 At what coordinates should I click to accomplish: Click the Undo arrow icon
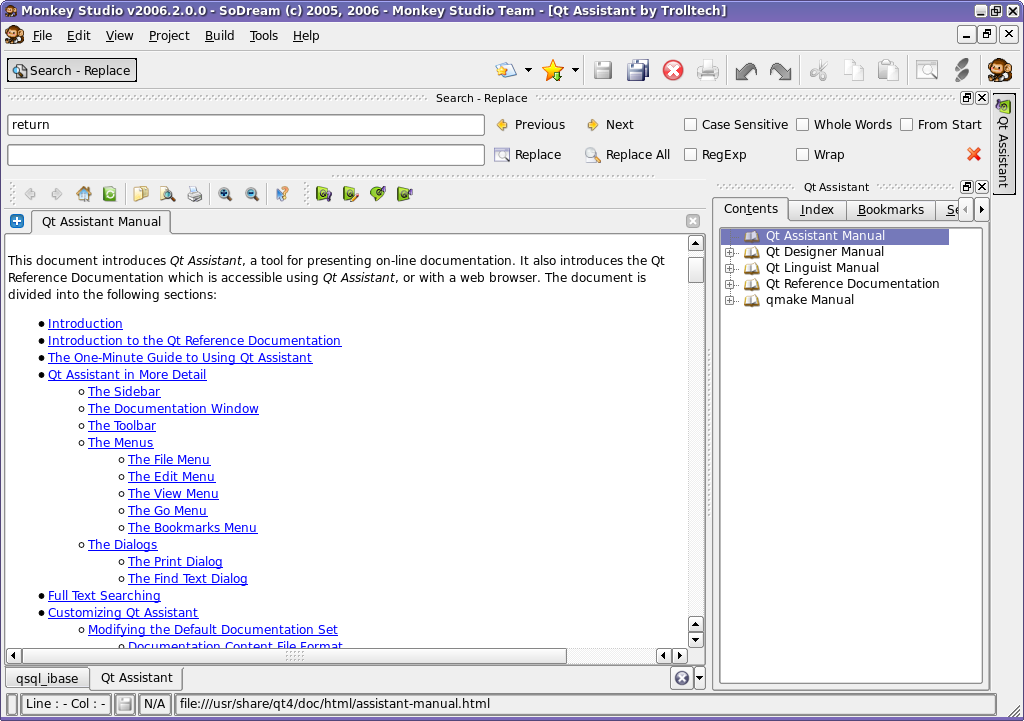pyautogui.click(x=746, y=70)
